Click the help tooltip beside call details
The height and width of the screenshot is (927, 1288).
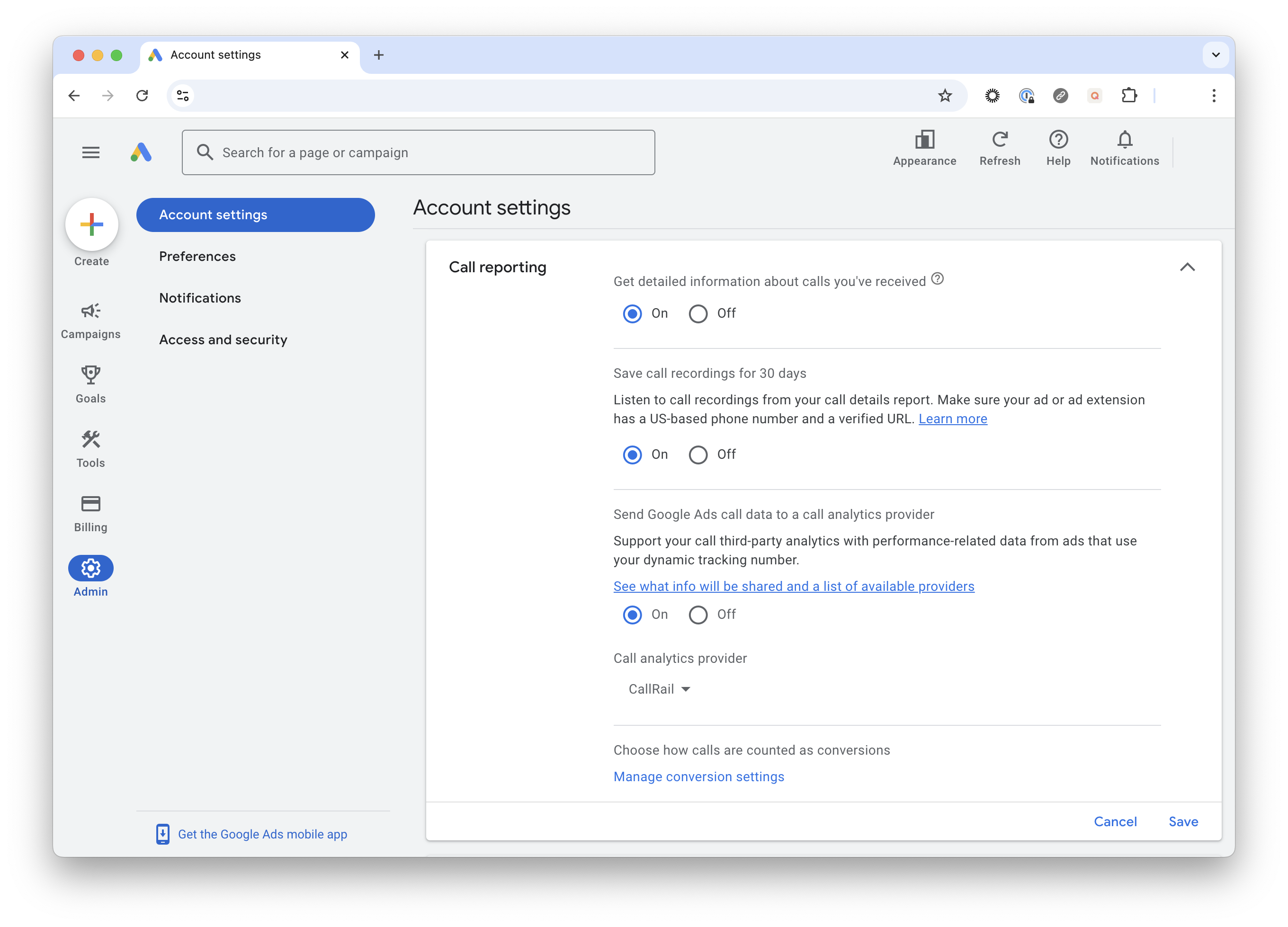(x=938, y=279)
